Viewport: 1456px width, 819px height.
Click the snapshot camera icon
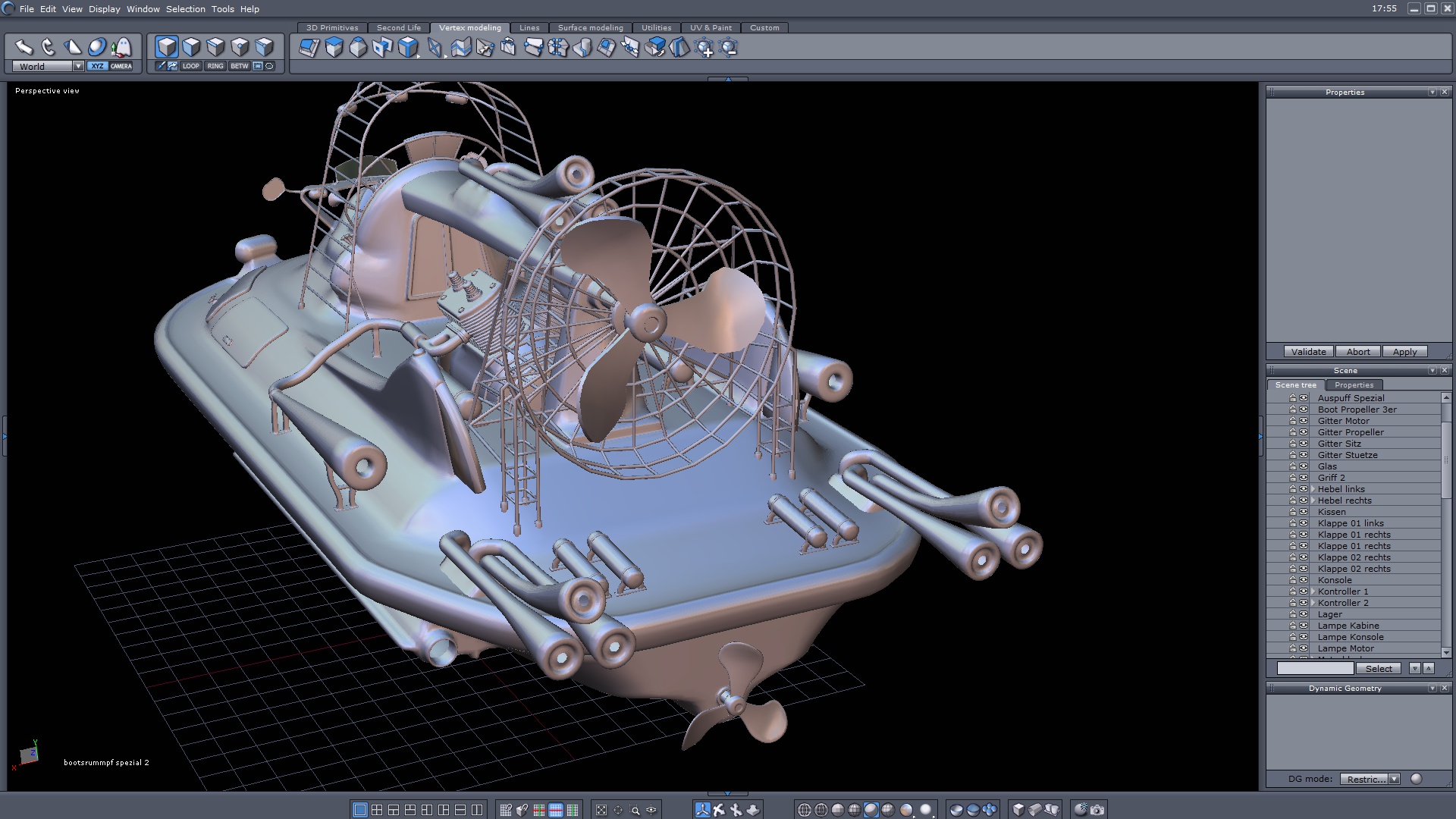tap(1097, 810)
